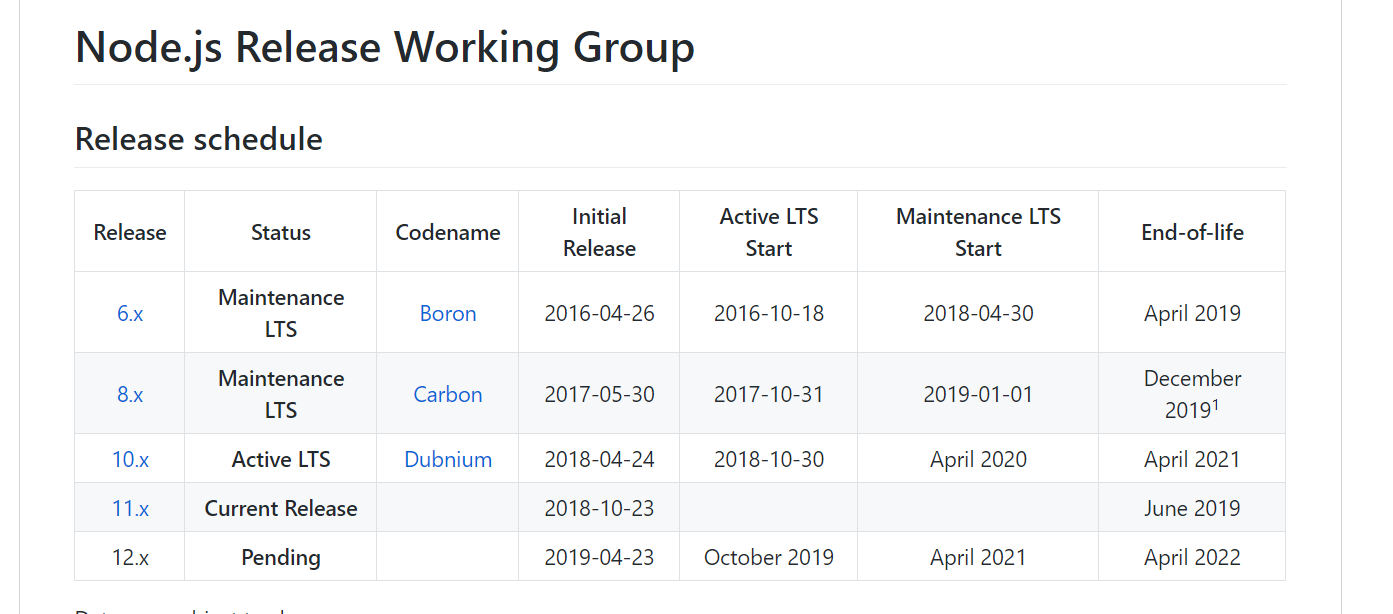Select the Active LTS status cell
1393x614 pixels.
click(281, 459)
